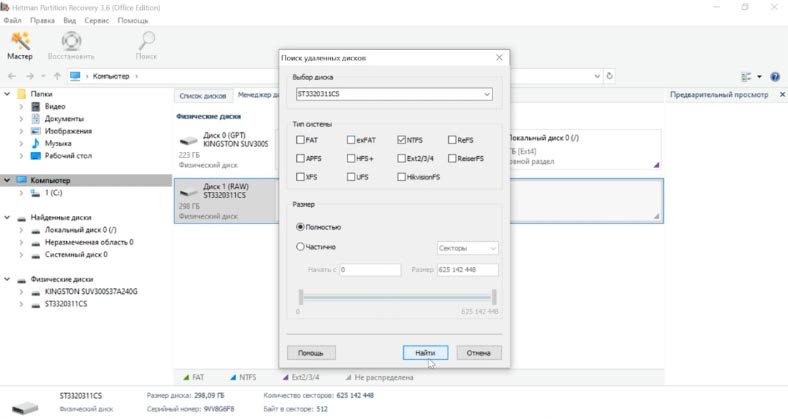
Task: Click the Размер field with 625 142 448
Action: (467, 270)
